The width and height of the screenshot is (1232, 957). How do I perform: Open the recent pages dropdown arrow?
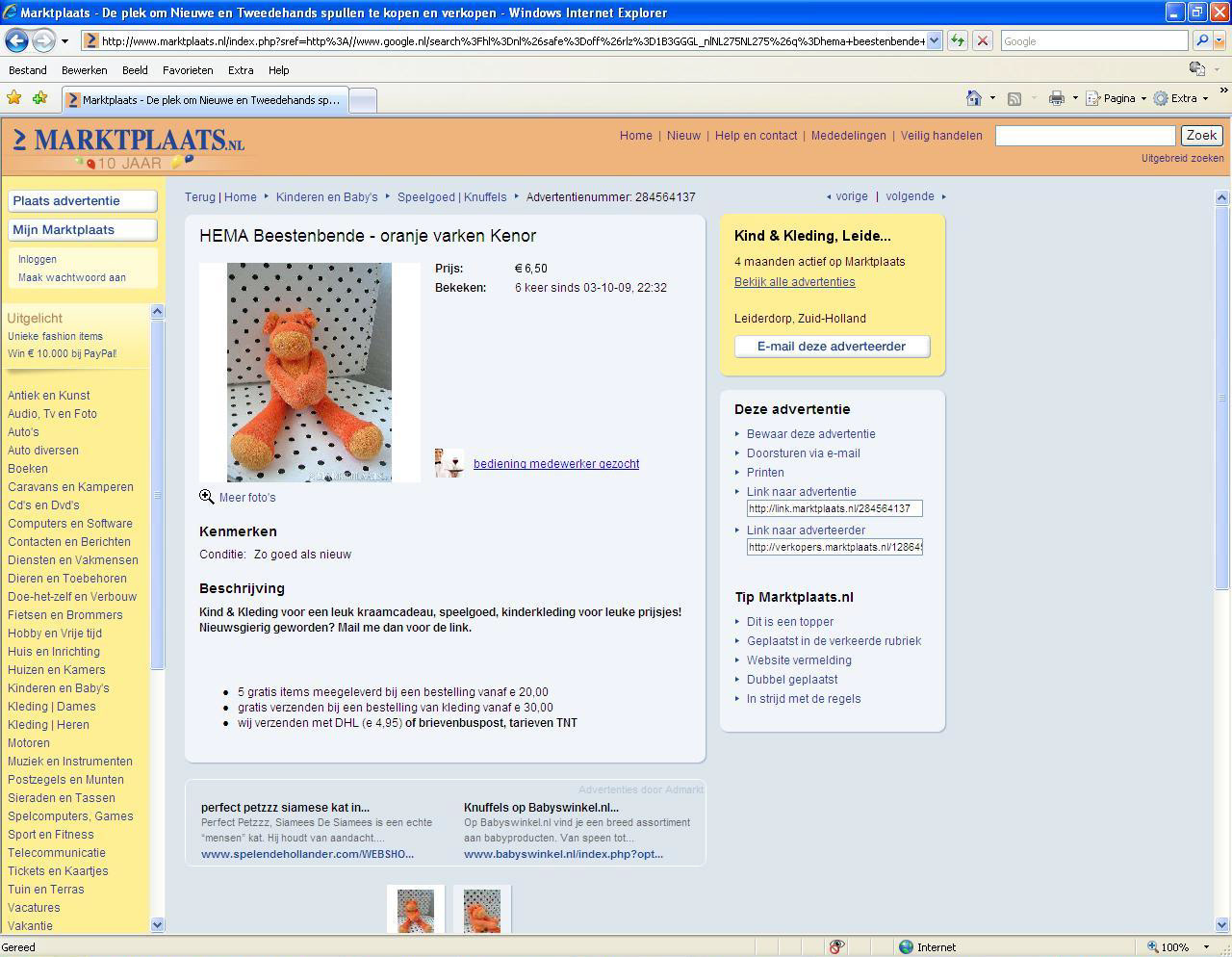click(x=64, y=41)
